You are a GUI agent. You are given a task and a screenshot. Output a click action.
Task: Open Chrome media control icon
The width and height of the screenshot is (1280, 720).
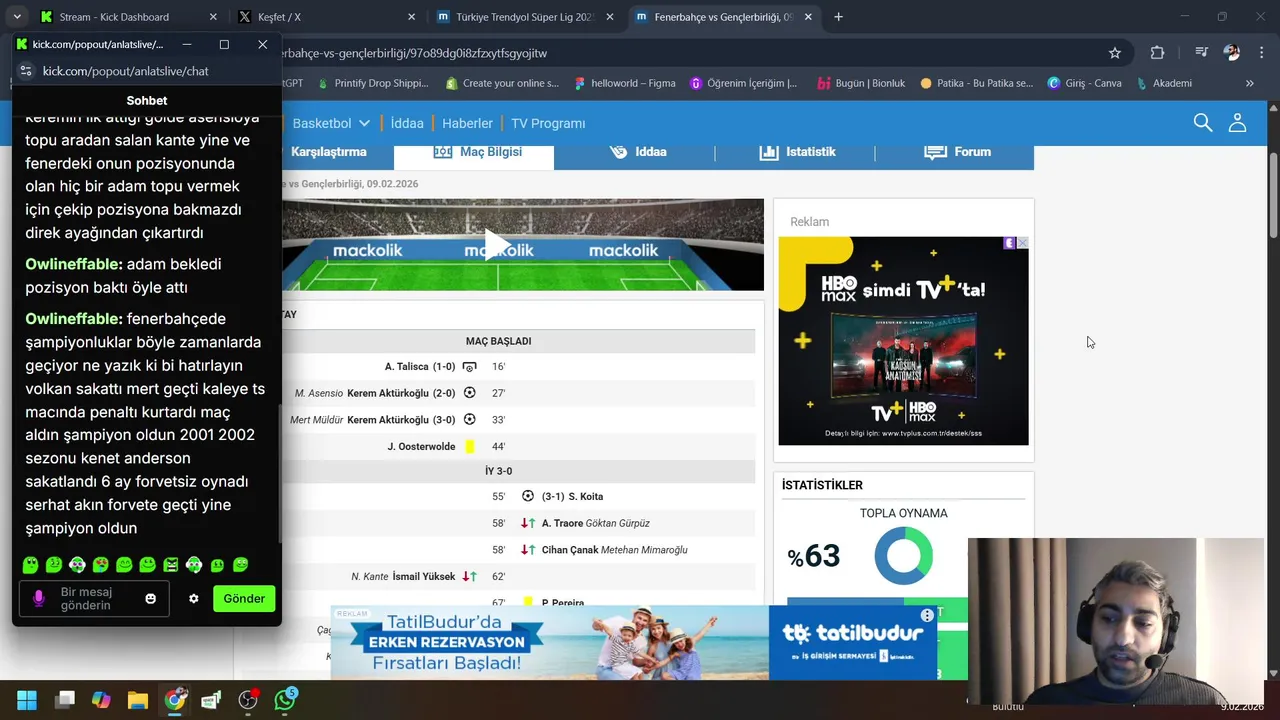[x=1202, y=53]
